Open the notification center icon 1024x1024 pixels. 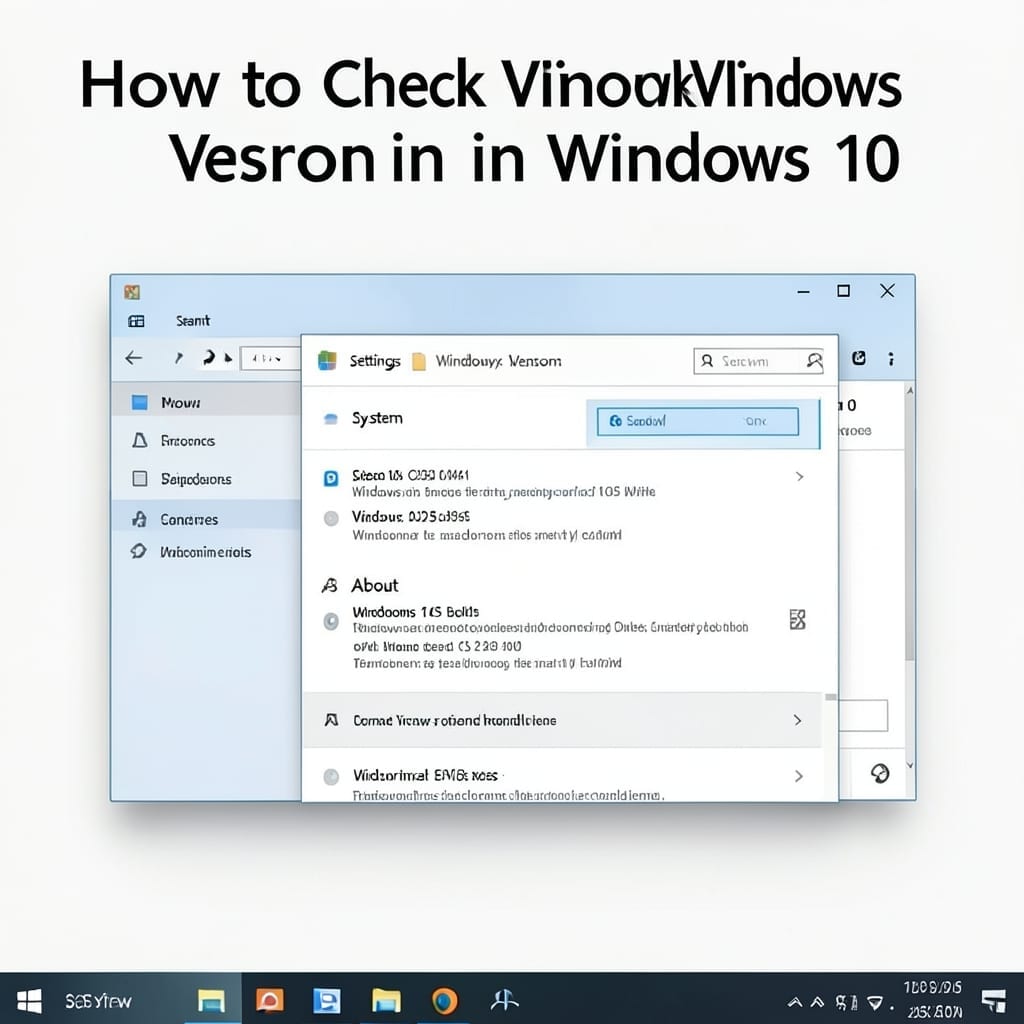[x=994, y=1000]
